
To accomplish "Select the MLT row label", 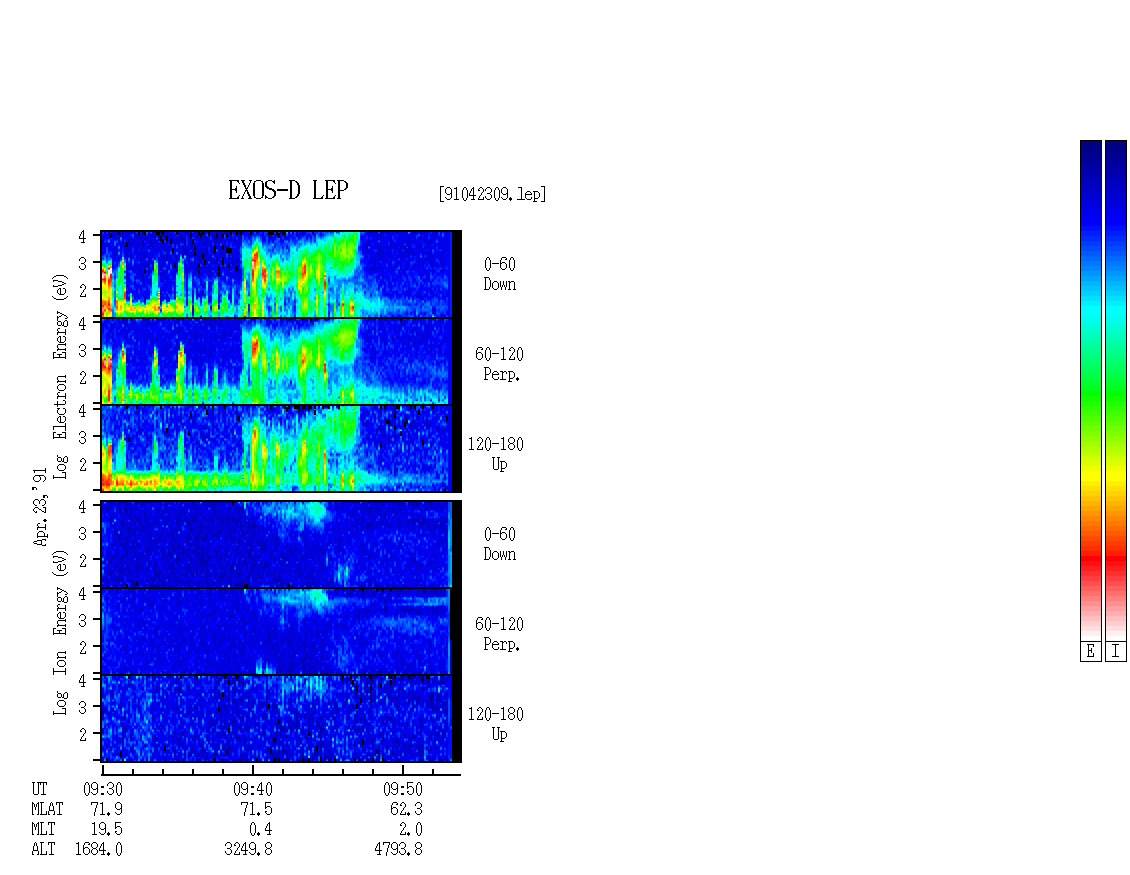I will coord(43,830).
